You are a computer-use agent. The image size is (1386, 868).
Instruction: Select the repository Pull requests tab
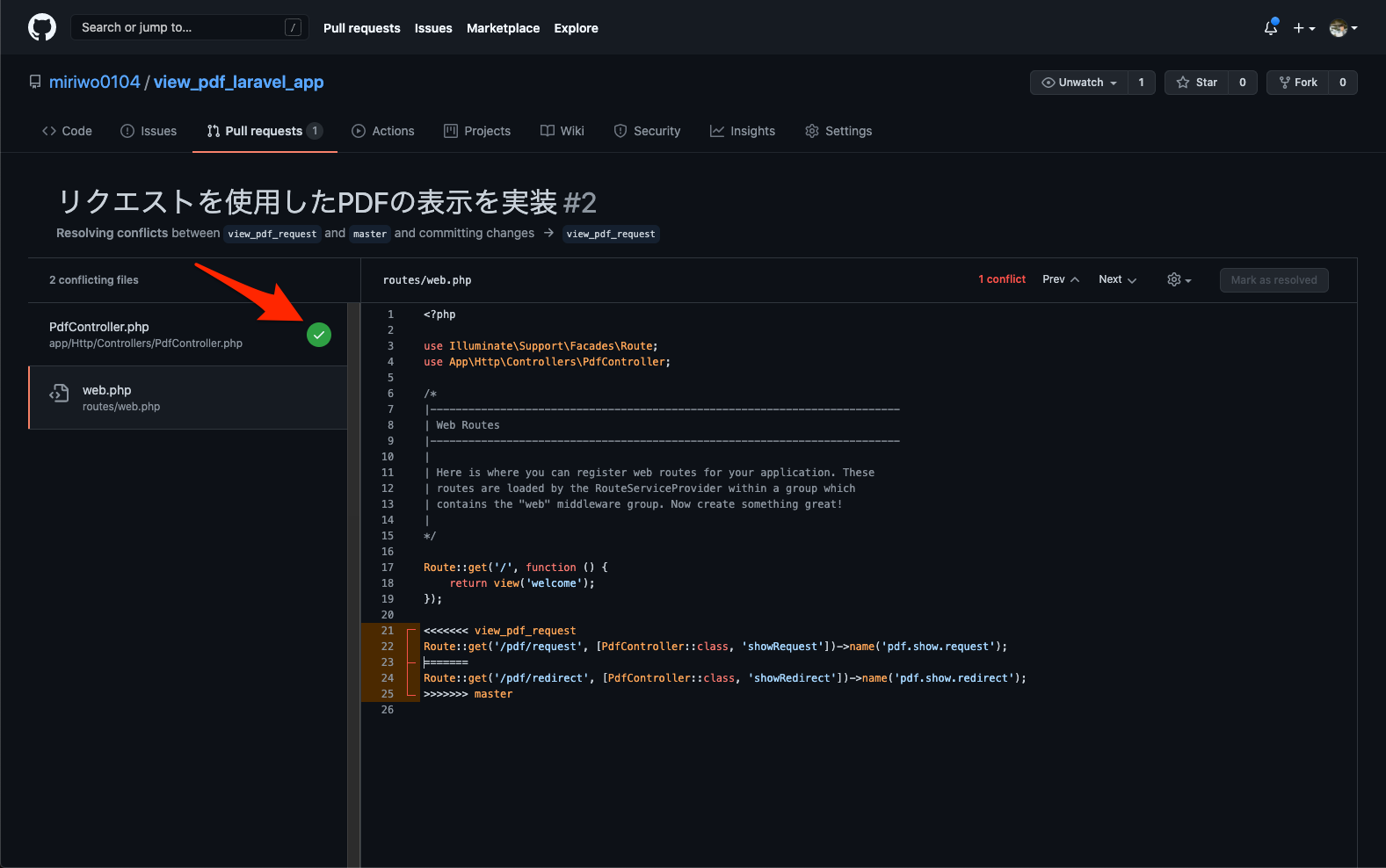point(265,131)
